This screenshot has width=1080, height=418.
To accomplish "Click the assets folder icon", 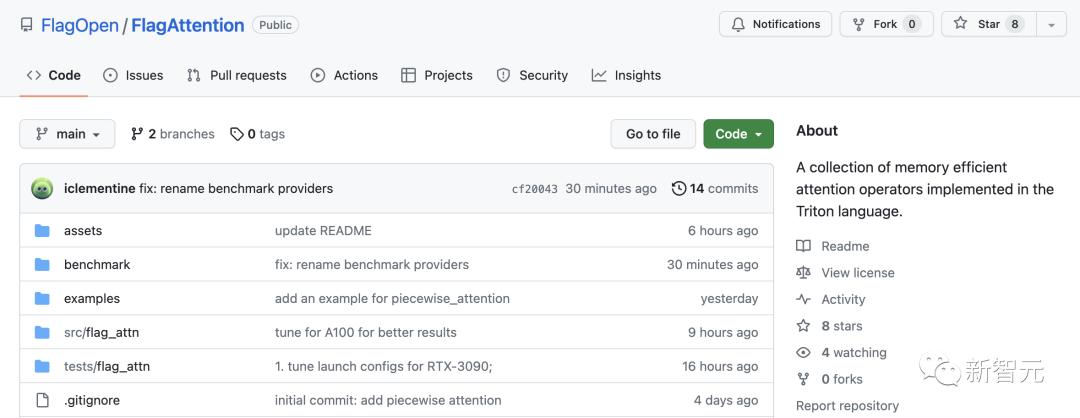I will (42, 231).
